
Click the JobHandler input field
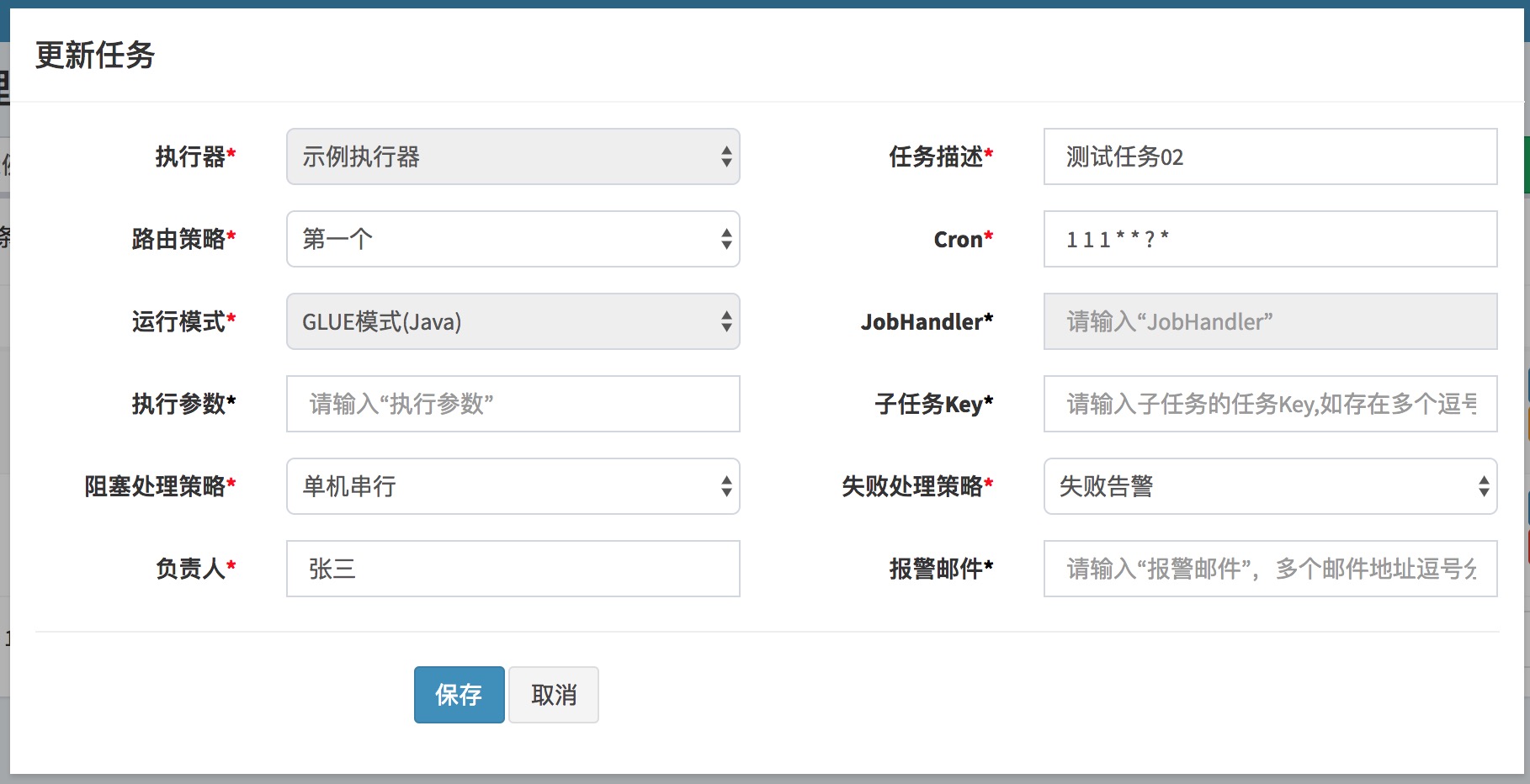pos(1270,321)
